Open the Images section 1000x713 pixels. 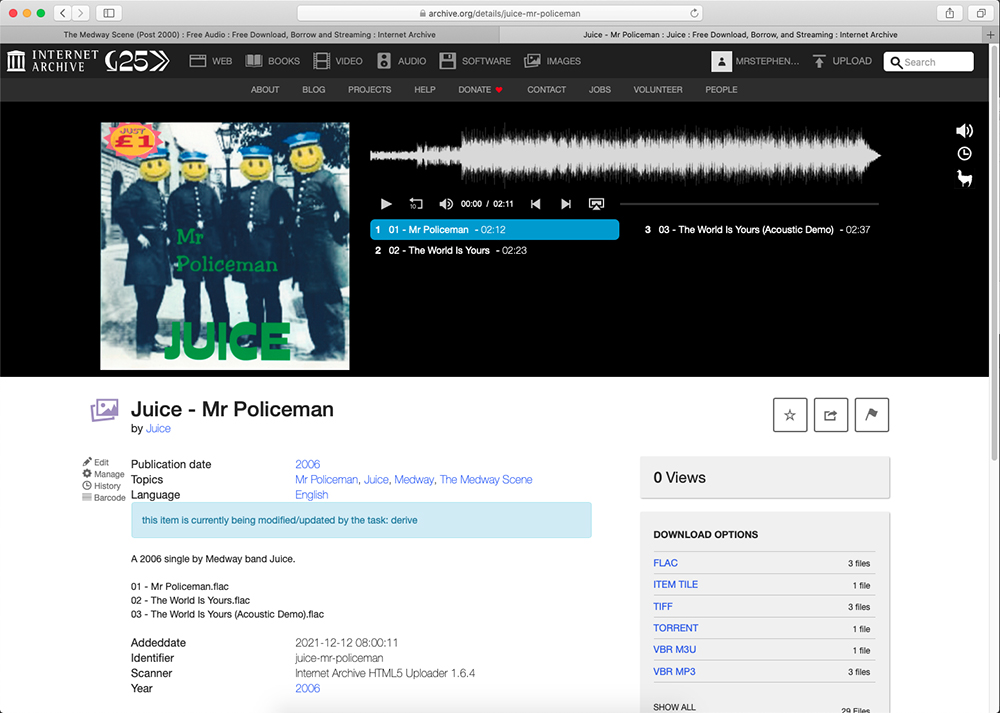pyautogui.click(x=552, y=61)
